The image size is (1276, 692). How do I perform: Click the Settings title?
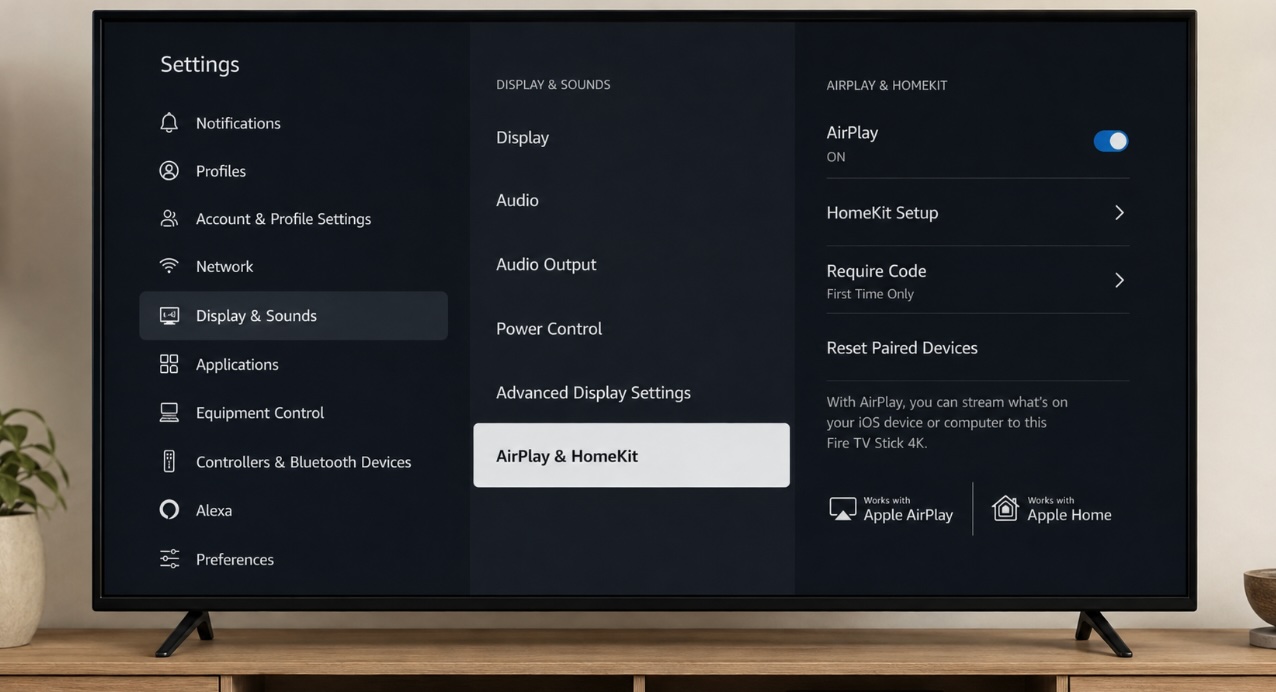[x=200, y=64]
